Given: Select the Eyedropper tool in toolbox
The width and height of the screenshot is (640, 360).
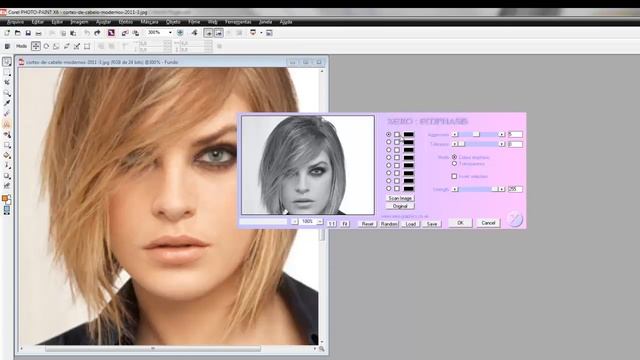Looking at the screenshot, I should [7, 103].
